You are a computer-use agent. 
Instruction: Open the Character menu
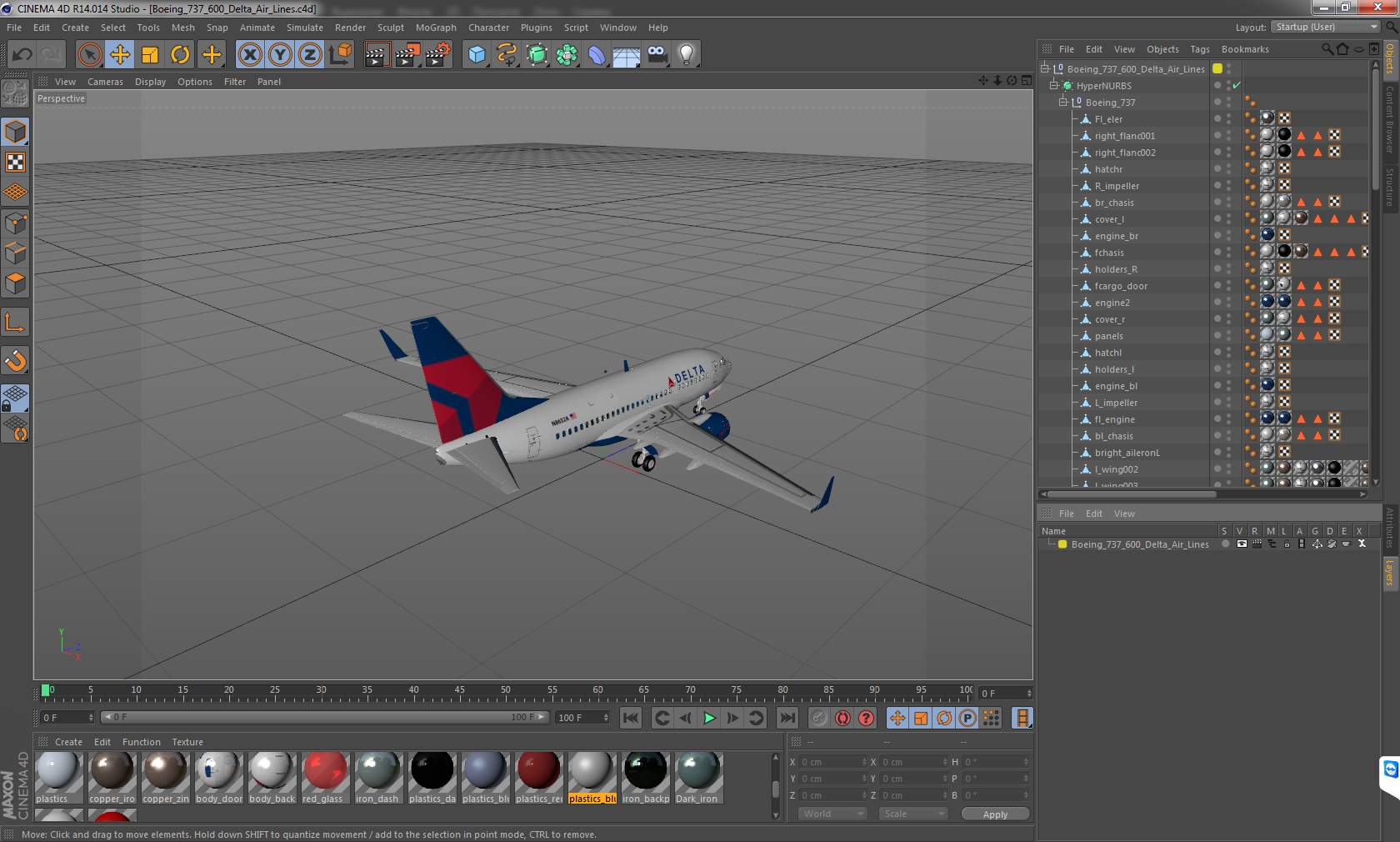(x=488, y=28)
